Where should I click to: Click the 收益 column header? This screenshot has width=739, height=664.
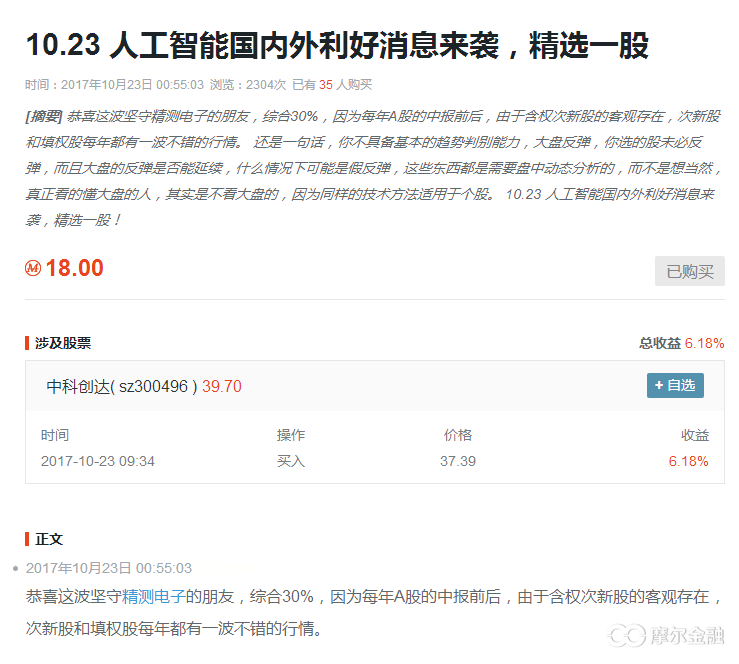pos(695,435)
